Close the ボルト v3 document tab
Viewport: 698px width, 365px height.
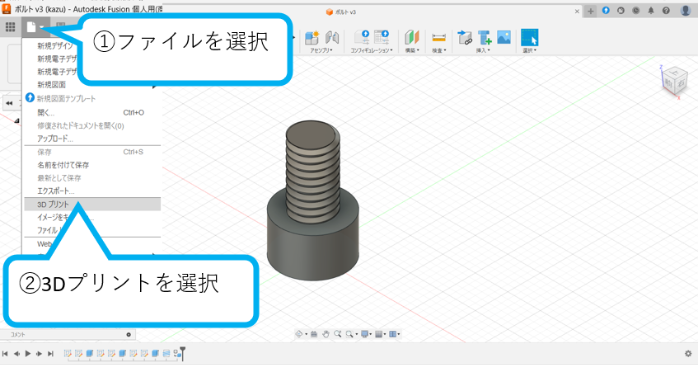point(577,12)
